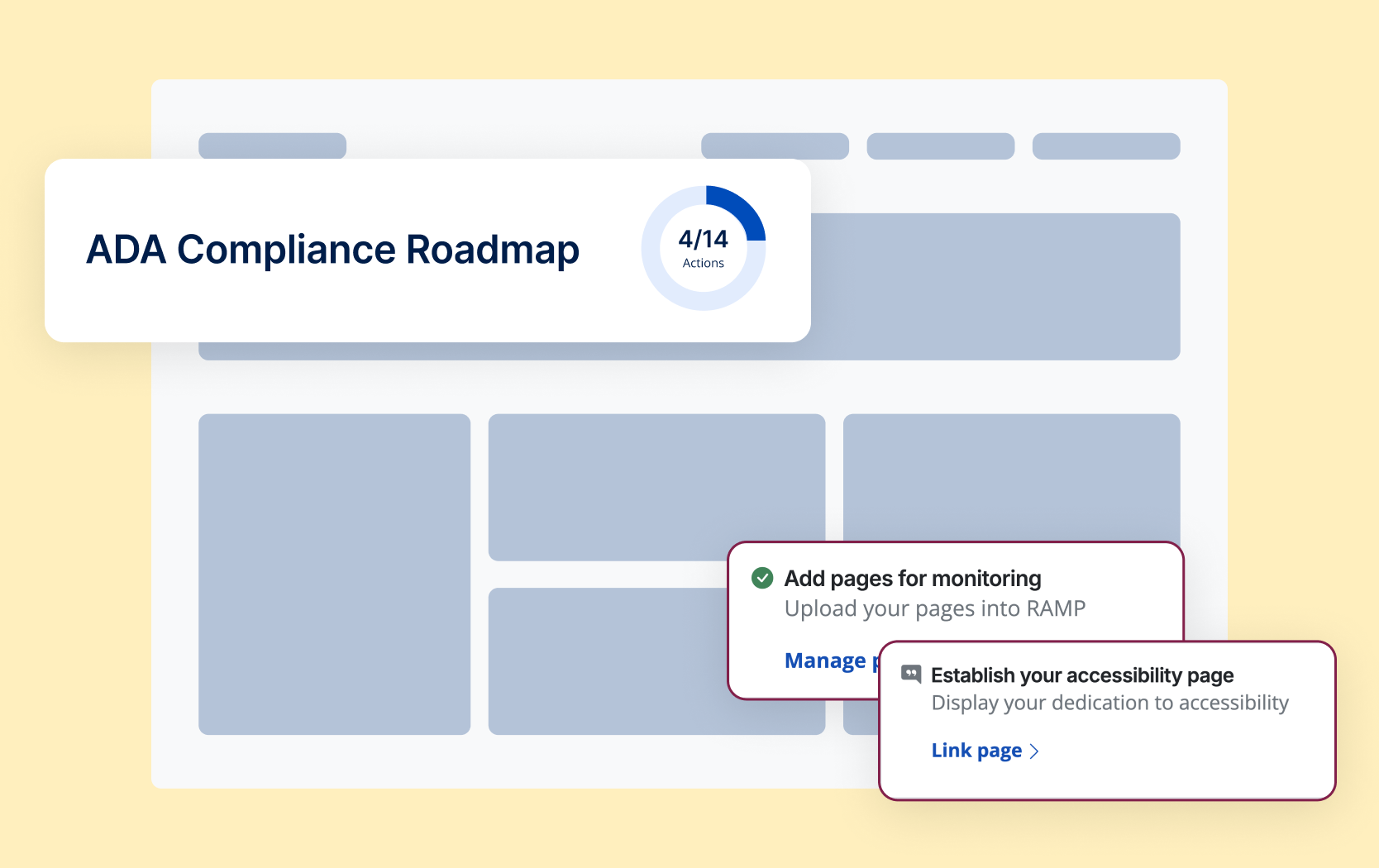This screenshot has width=1379, height=868.
Task: Click Display your dedication to accessibility text
Action: [x=1109, y=703]
